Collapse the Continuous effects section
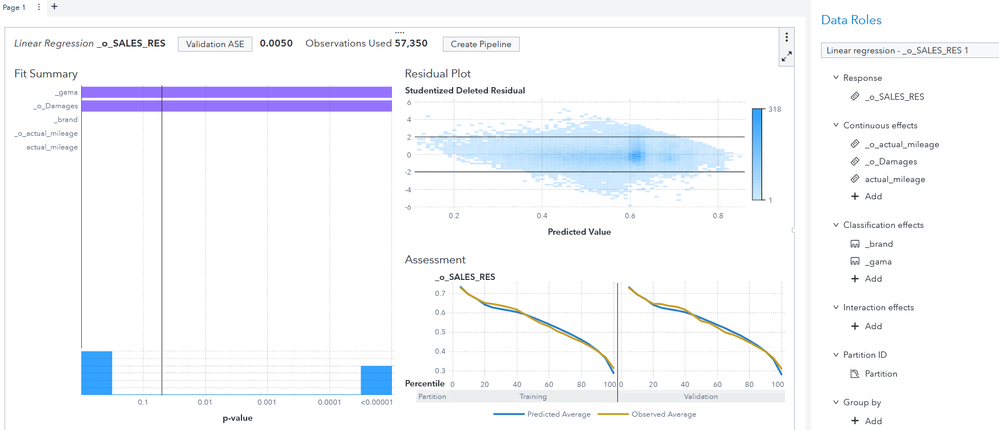The width and height of the screenshot is (999, 430). click(x=836, y=125)
